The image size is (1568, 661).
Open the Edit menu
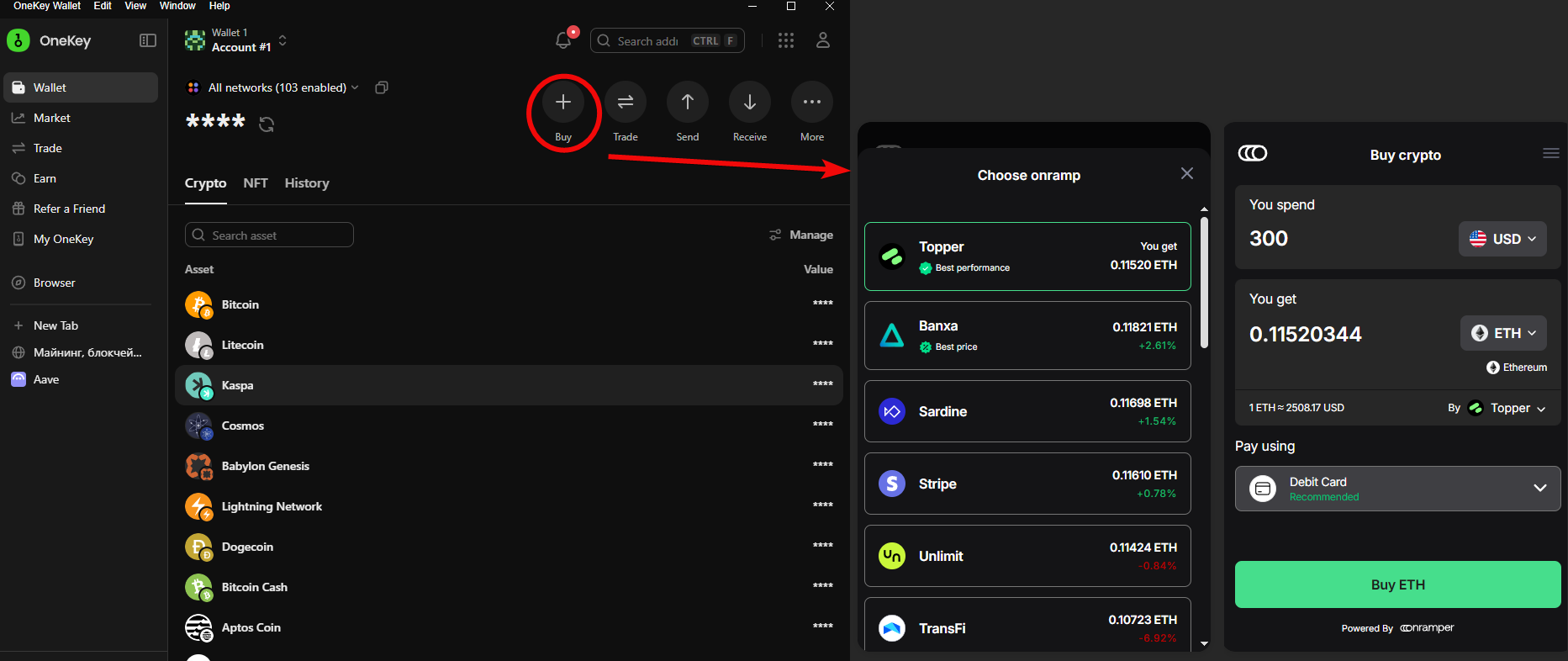pyautogui.click(x=103, y=6)
